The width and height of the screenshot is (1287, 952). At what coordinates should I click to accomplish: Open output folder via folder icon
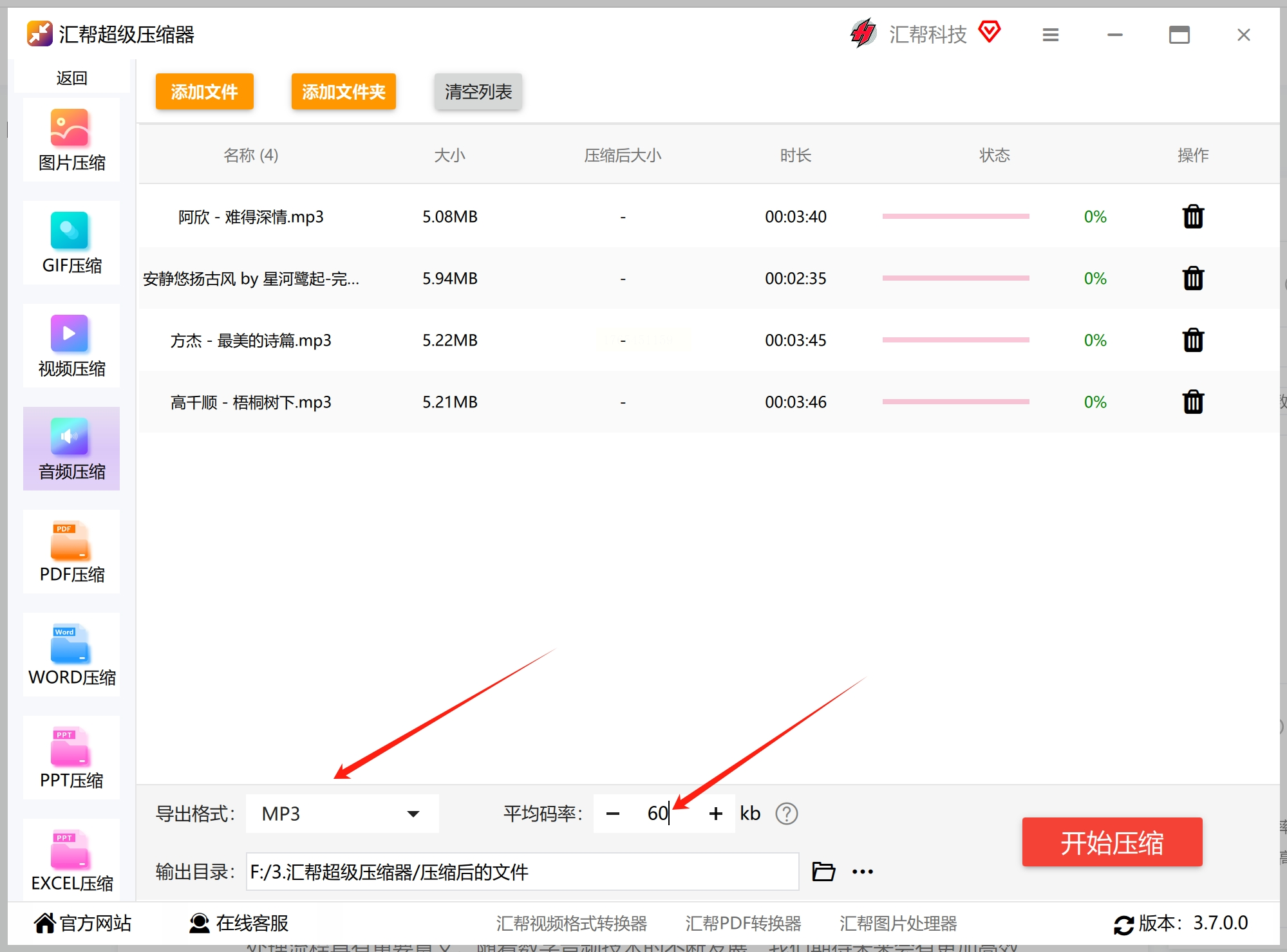(x=823, y=872)
